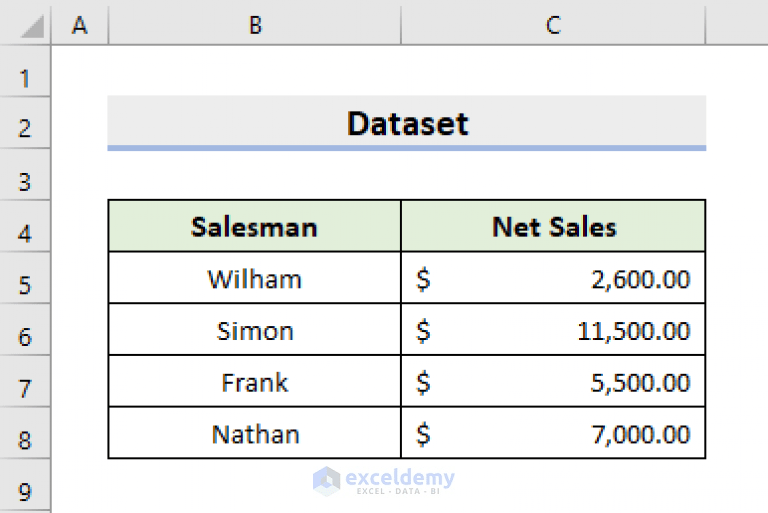
Task: Select the 7,000.00 sales cell
Action: click(x=553, y=433)
